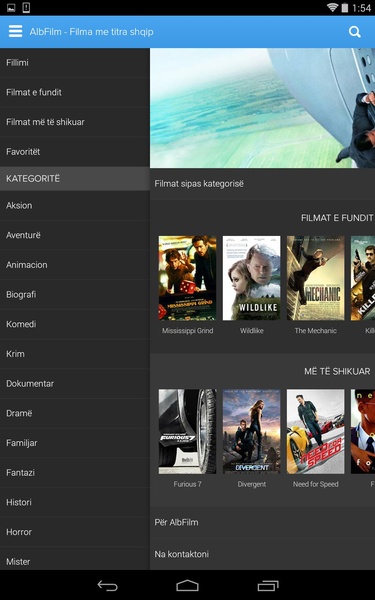375x600 pixels.
Task: Browse the Dokumentar category
Action: click(x=75, y=384)
